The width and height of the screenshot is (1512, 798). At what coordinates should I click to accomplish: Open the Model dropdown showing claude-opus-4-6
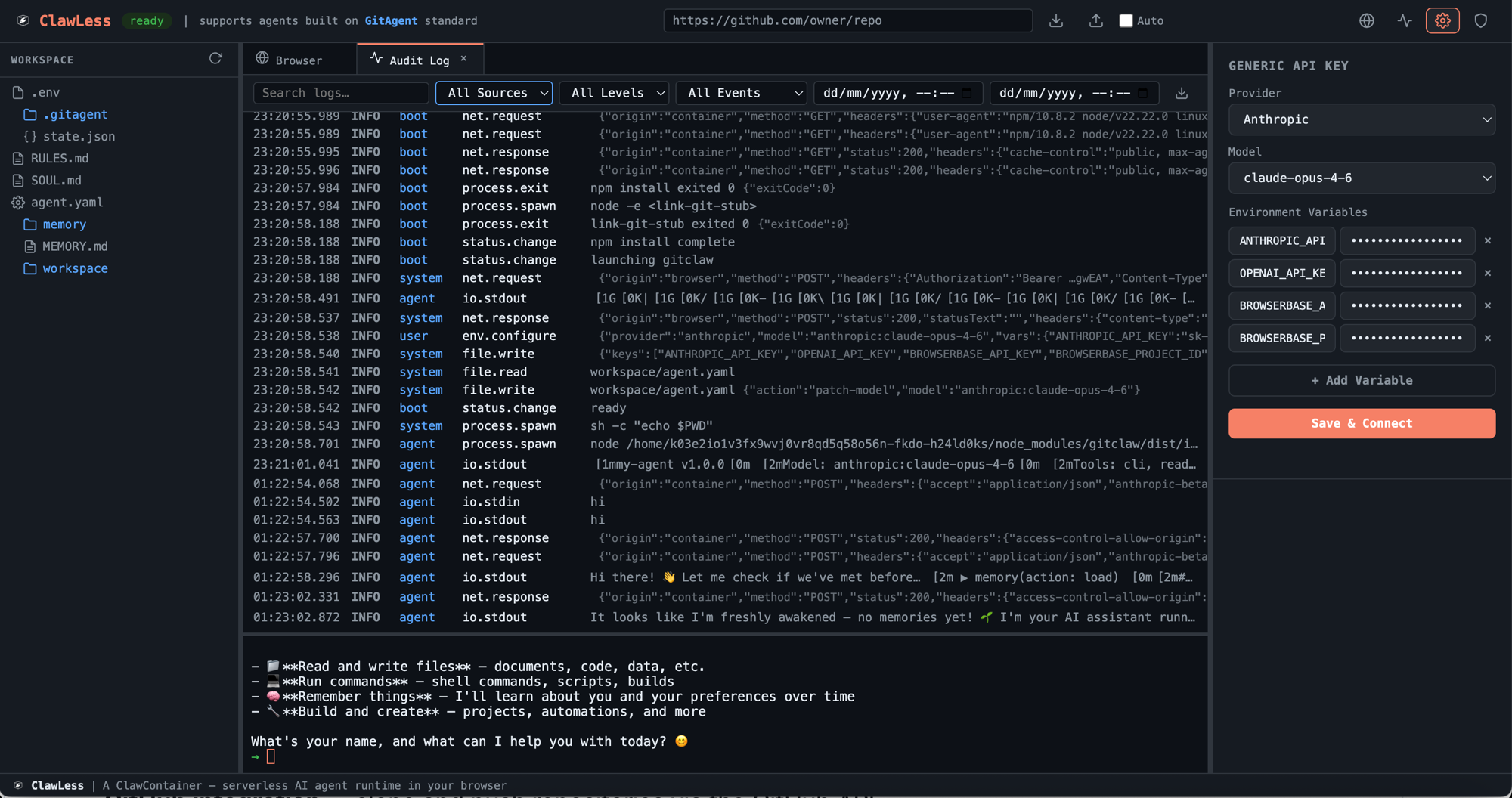[1361, 178]
